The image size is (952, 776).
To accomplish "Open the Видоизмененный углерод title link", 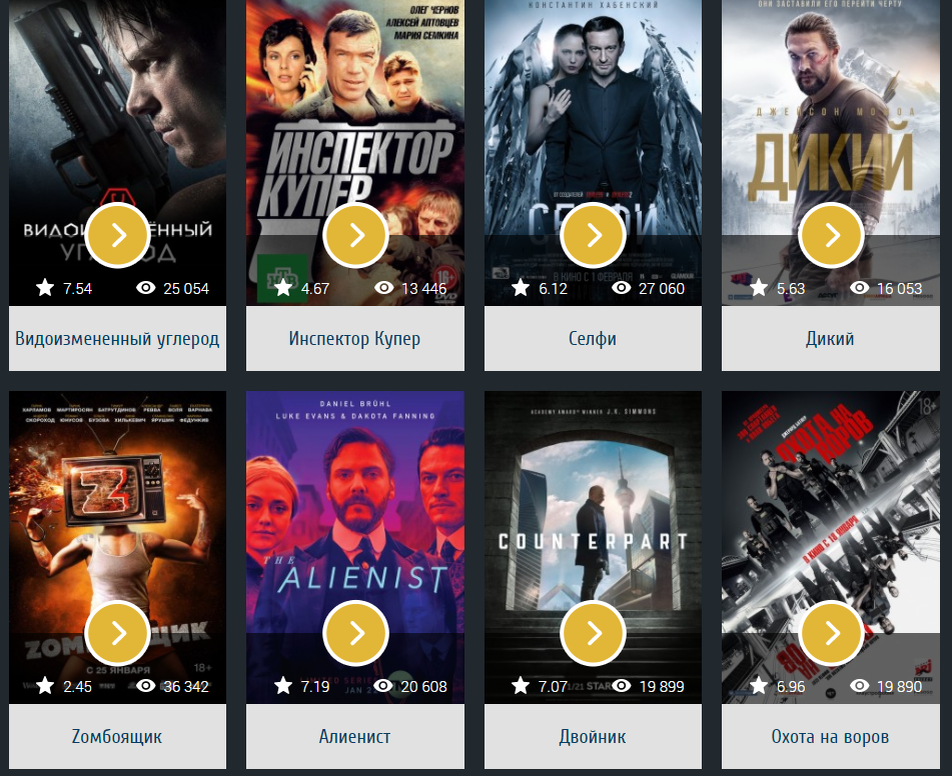I will pyautogui.click(x=117, y=339).
